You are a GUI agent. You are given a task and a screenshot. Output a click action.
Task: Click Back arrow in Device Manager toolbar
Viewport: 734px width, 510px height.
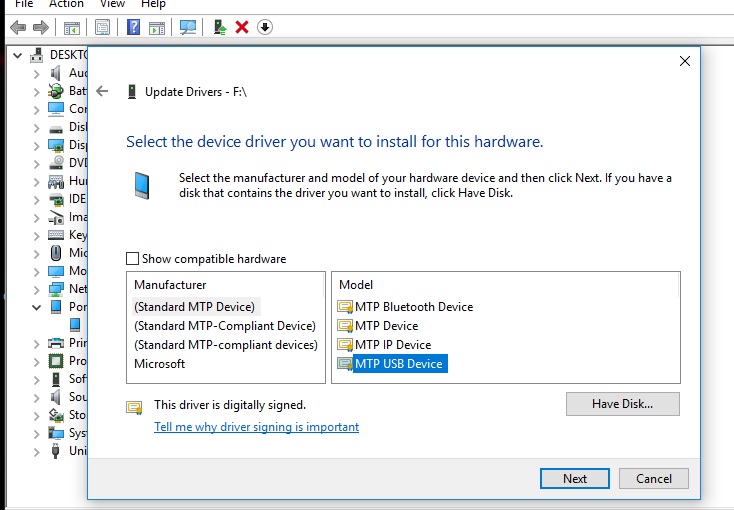(17, 27)
